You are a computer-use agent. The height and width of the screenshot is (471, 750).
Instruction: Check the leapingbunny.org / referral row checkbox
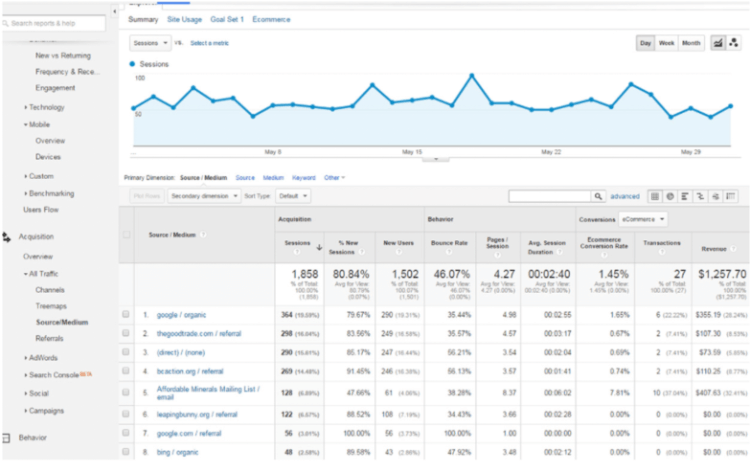[x=126, y=414]
